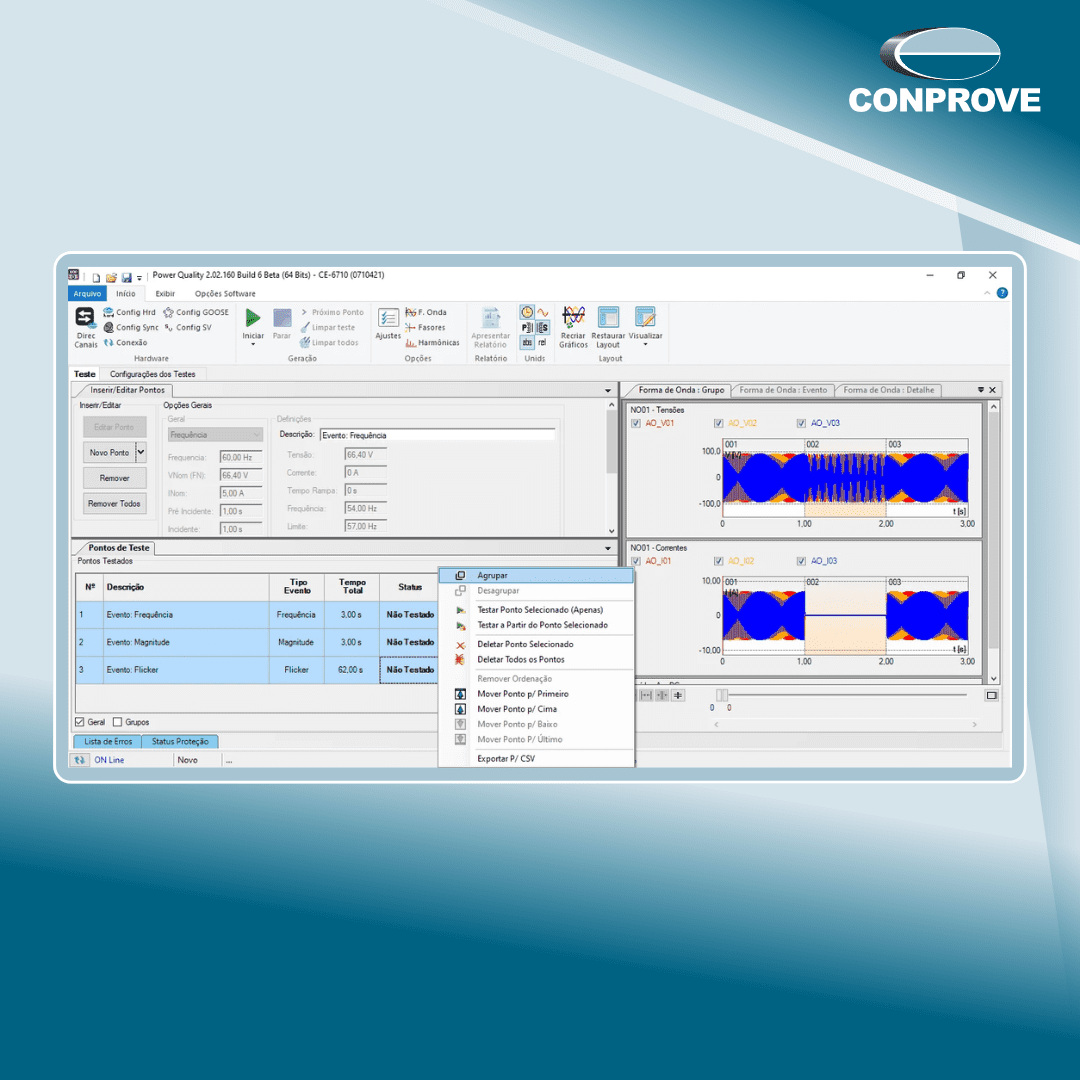Open Config Hrd hardware settings
This screenshot has height=1080, width=1080.
click(x=129, y=312)
